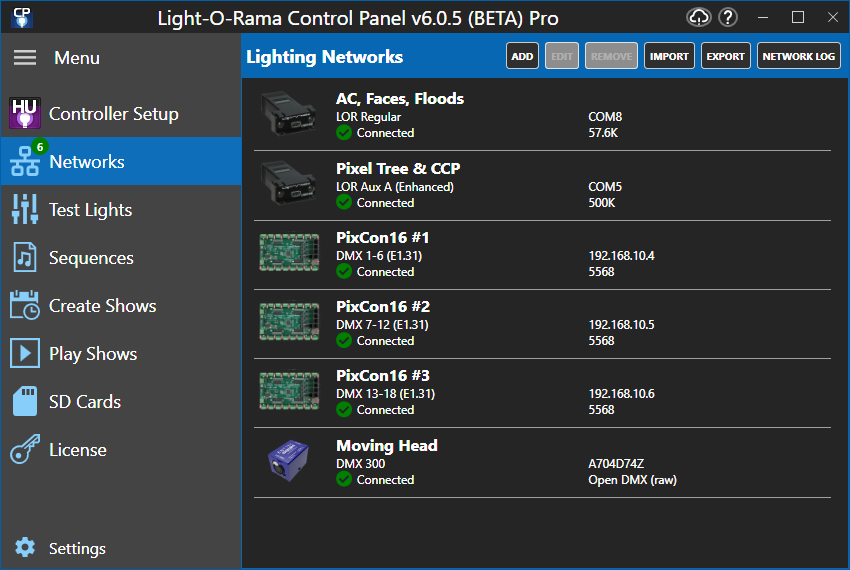Select the PixCon16 #1 network title
Screen dimensions: 850x570
[382, 238]
